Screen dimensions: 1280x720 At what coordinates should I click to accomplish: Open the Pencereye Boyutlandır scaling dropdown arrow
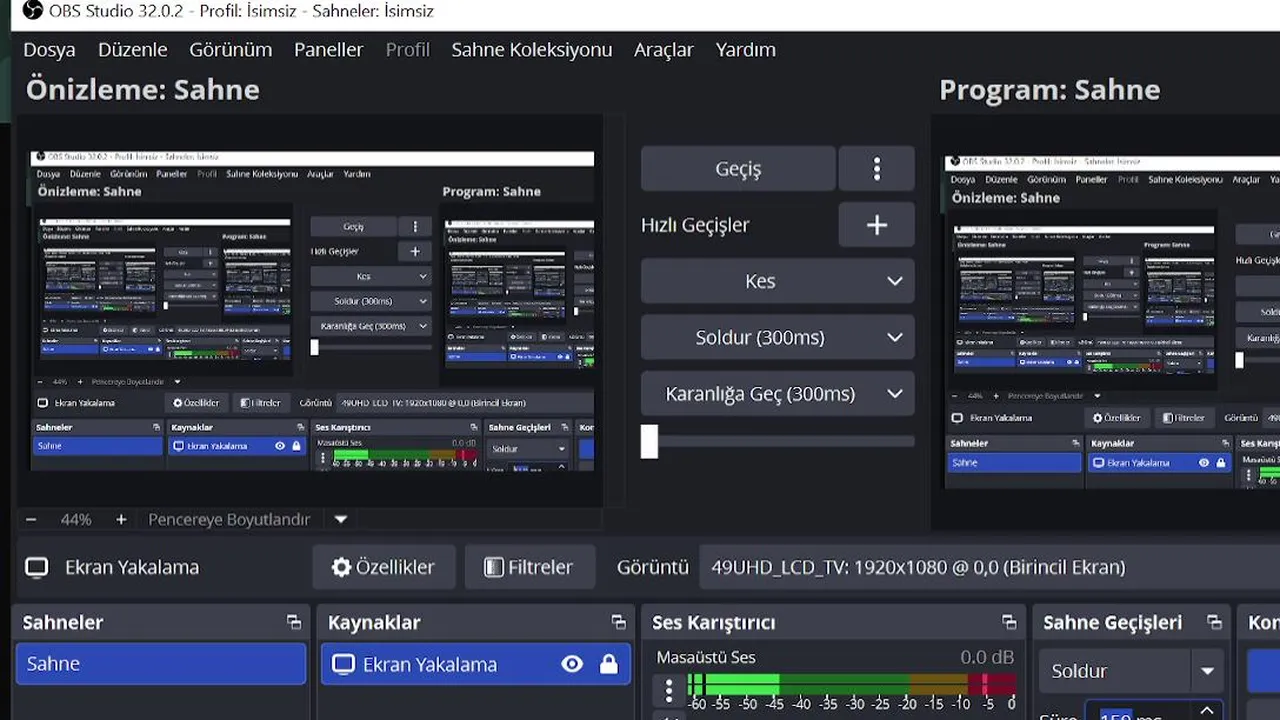pos(340,519)
